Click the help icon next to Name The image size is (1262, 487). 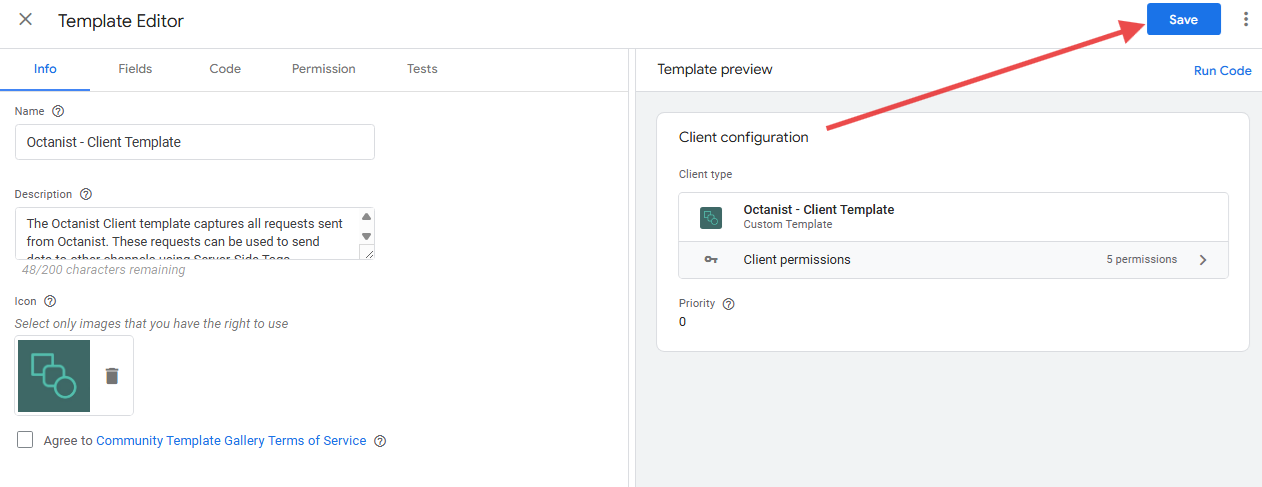(58, 111)
